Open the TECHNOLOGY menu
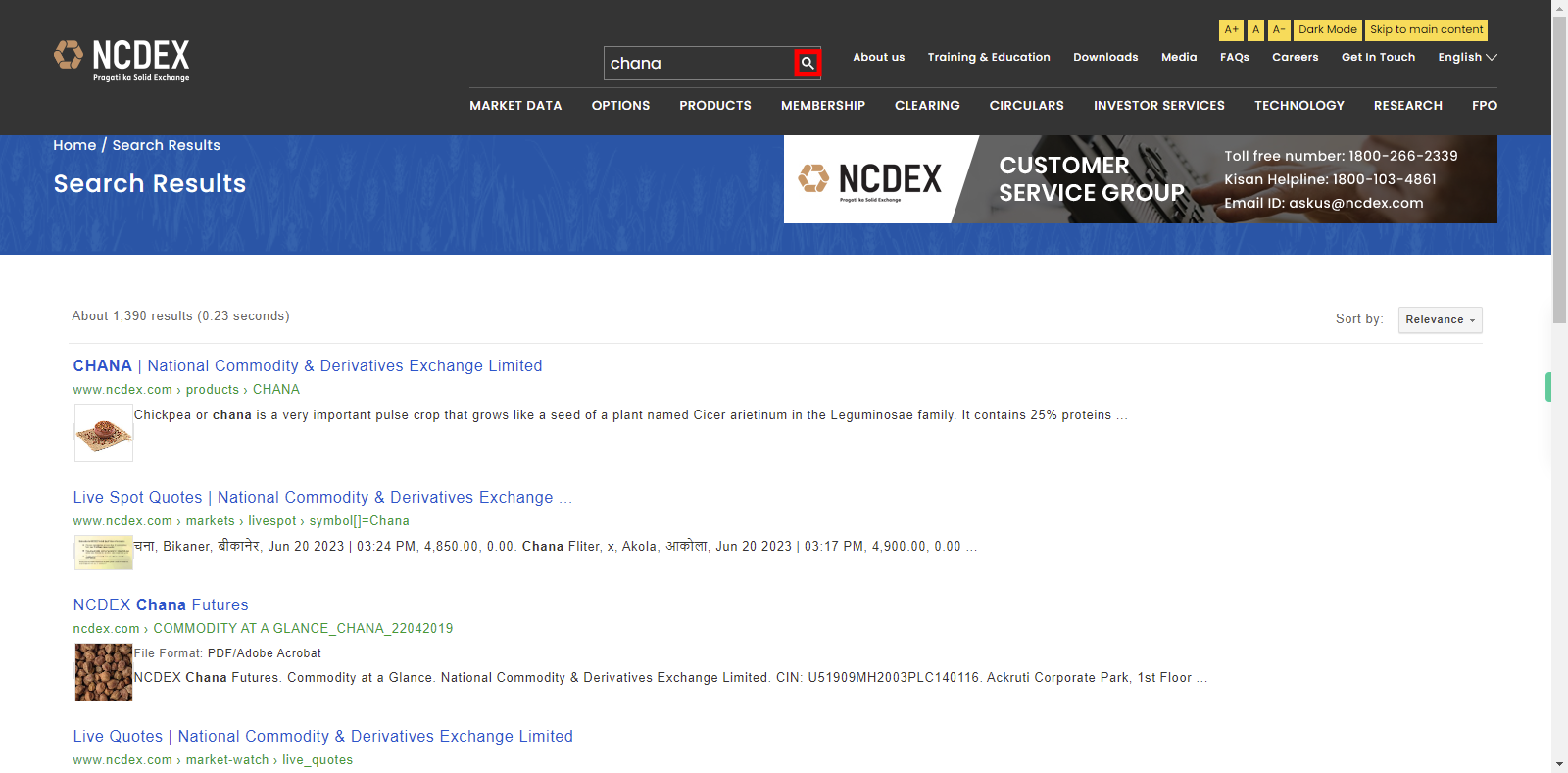The height and width of the screenshot is (773, 1568). (x=1299, y=105)
